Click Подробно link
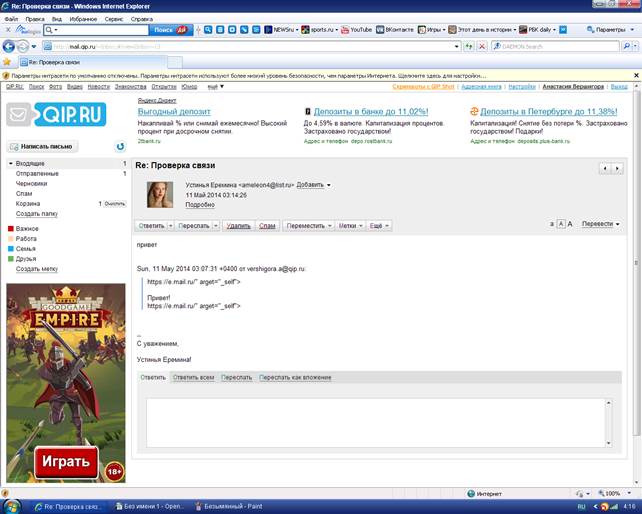The width and height of the screenshot is (642, 514). tap(200, 204)
